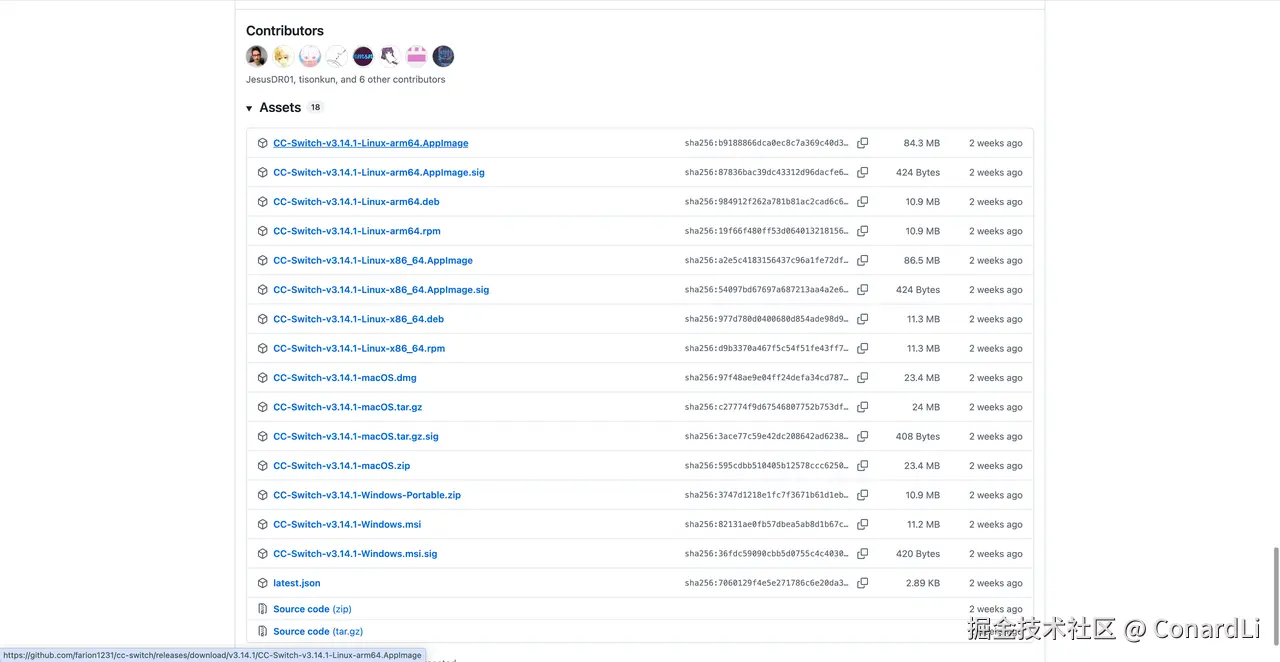Click file icon beside Source code (tar.gz)
The width and height of the screenshot is (1280, 662).
point(262,632)
